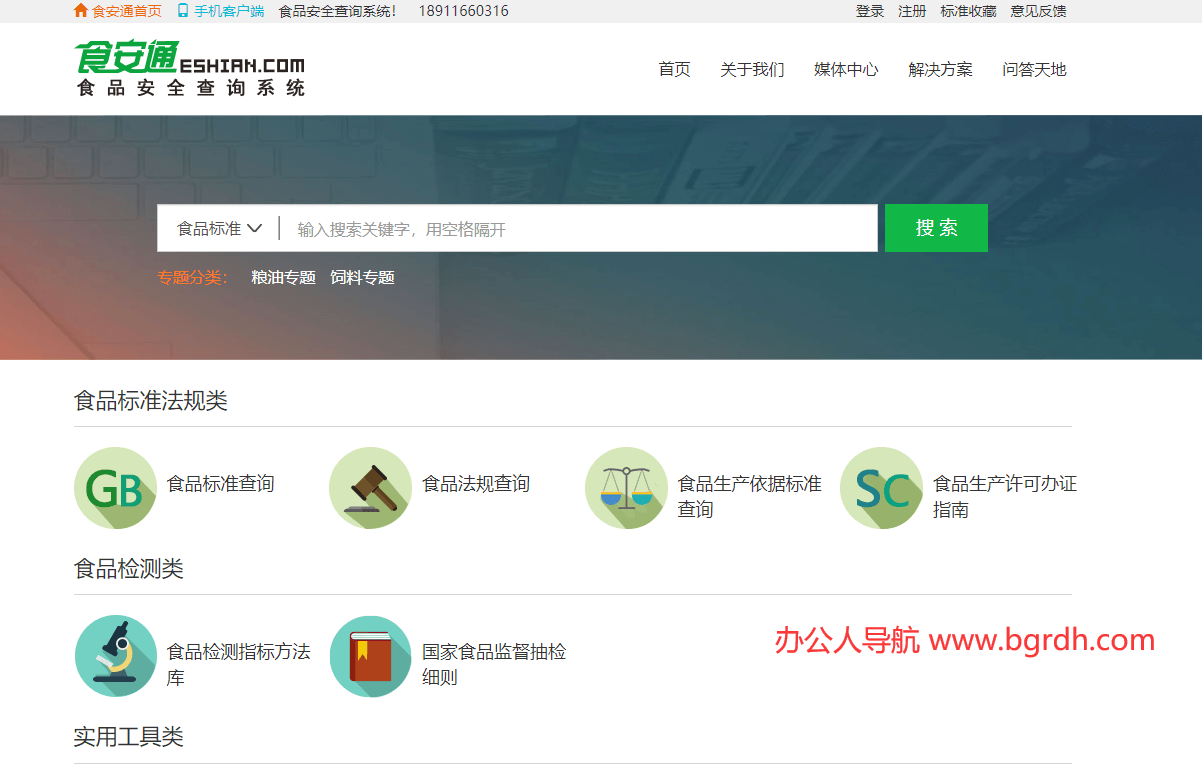
Task: Open the 媒体中心 navigation item
Action: [x=846, y=69]
